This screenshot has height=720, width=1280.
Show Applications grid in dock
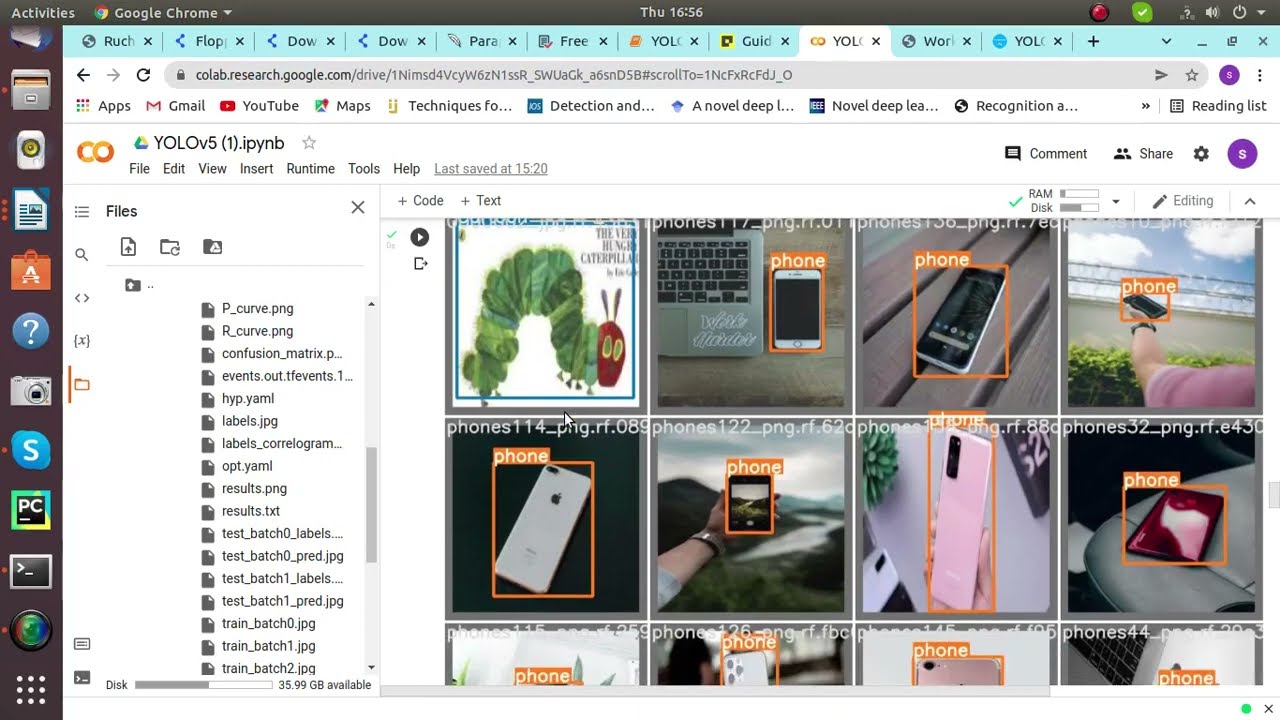pos(31,690)
